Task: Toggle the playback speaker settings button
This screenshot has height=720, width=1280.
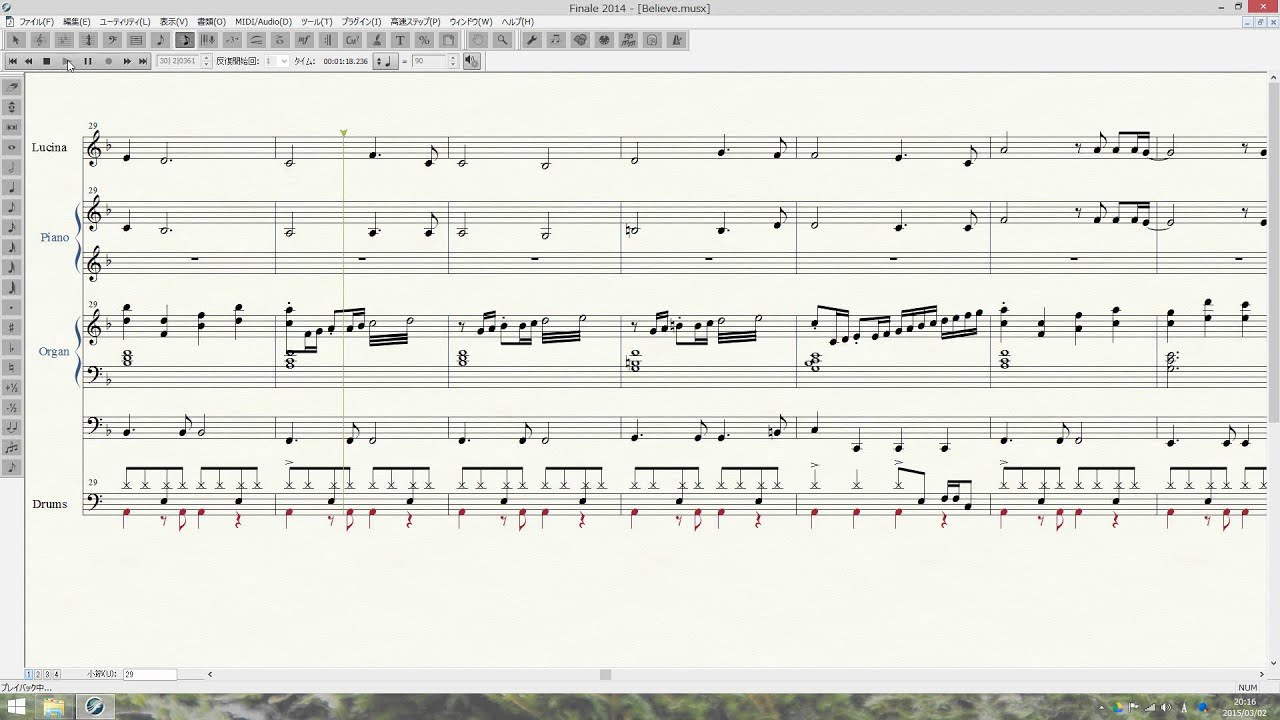Action: pos(471,61)
